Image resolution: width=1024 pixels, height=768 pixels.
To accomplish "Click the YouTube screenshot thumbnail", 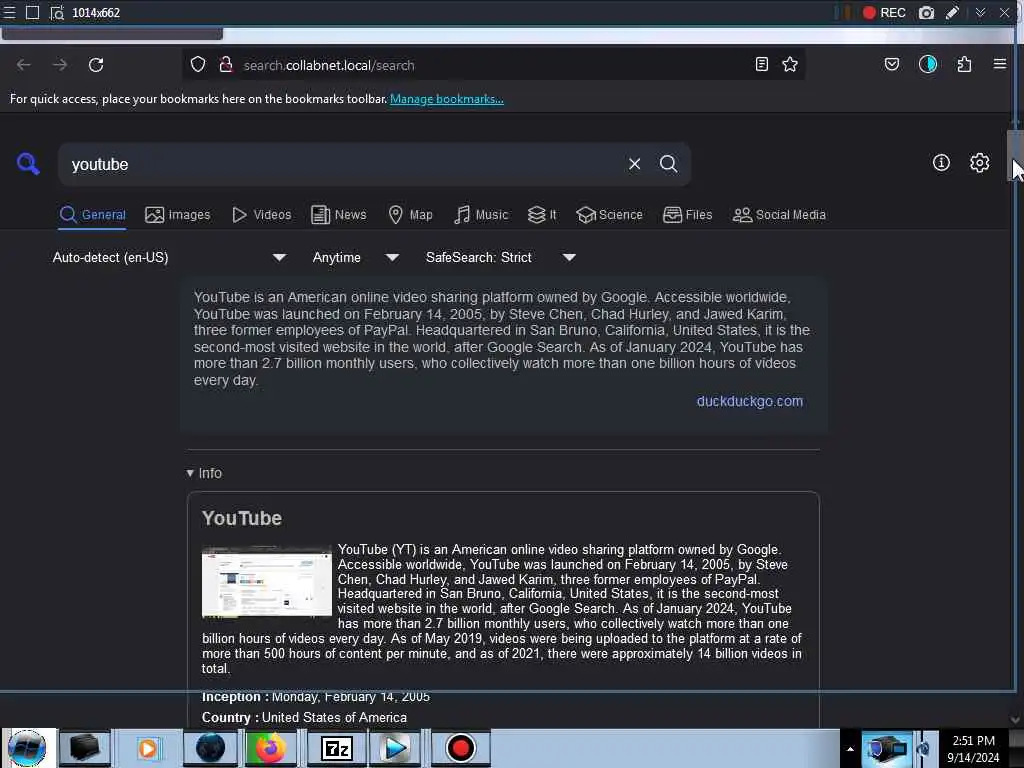I will click(266, 582).
